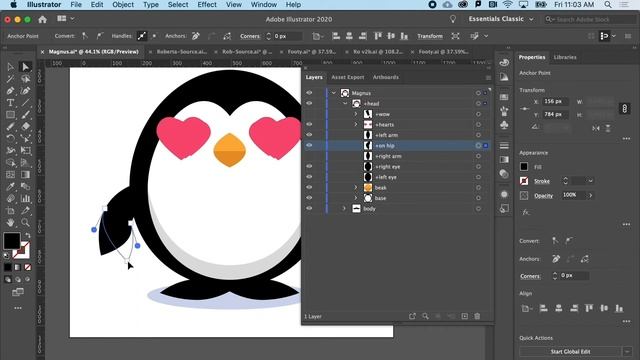Open the Object menu
640x360 pixels.
pos(123,4)
